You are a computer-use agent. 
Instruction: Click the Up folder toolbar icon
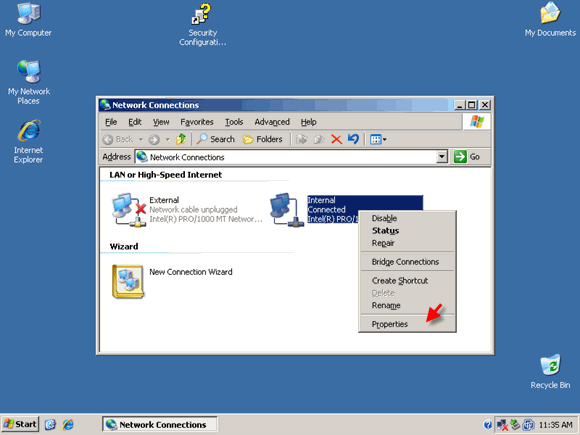[181, 139]
